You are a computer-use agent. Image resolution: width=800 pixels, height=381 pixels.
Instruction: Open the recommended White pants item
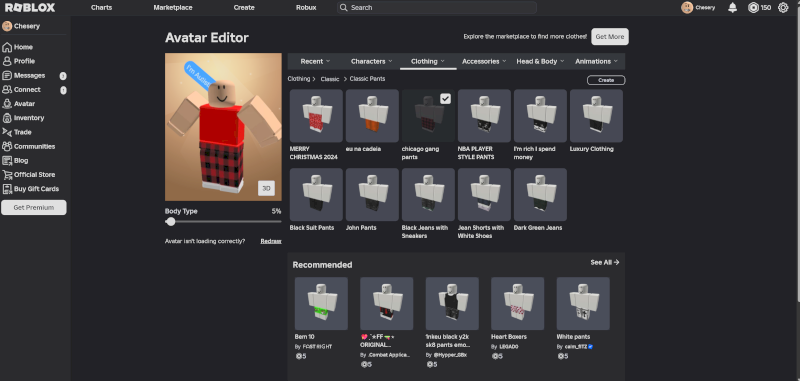click(583, 303)
